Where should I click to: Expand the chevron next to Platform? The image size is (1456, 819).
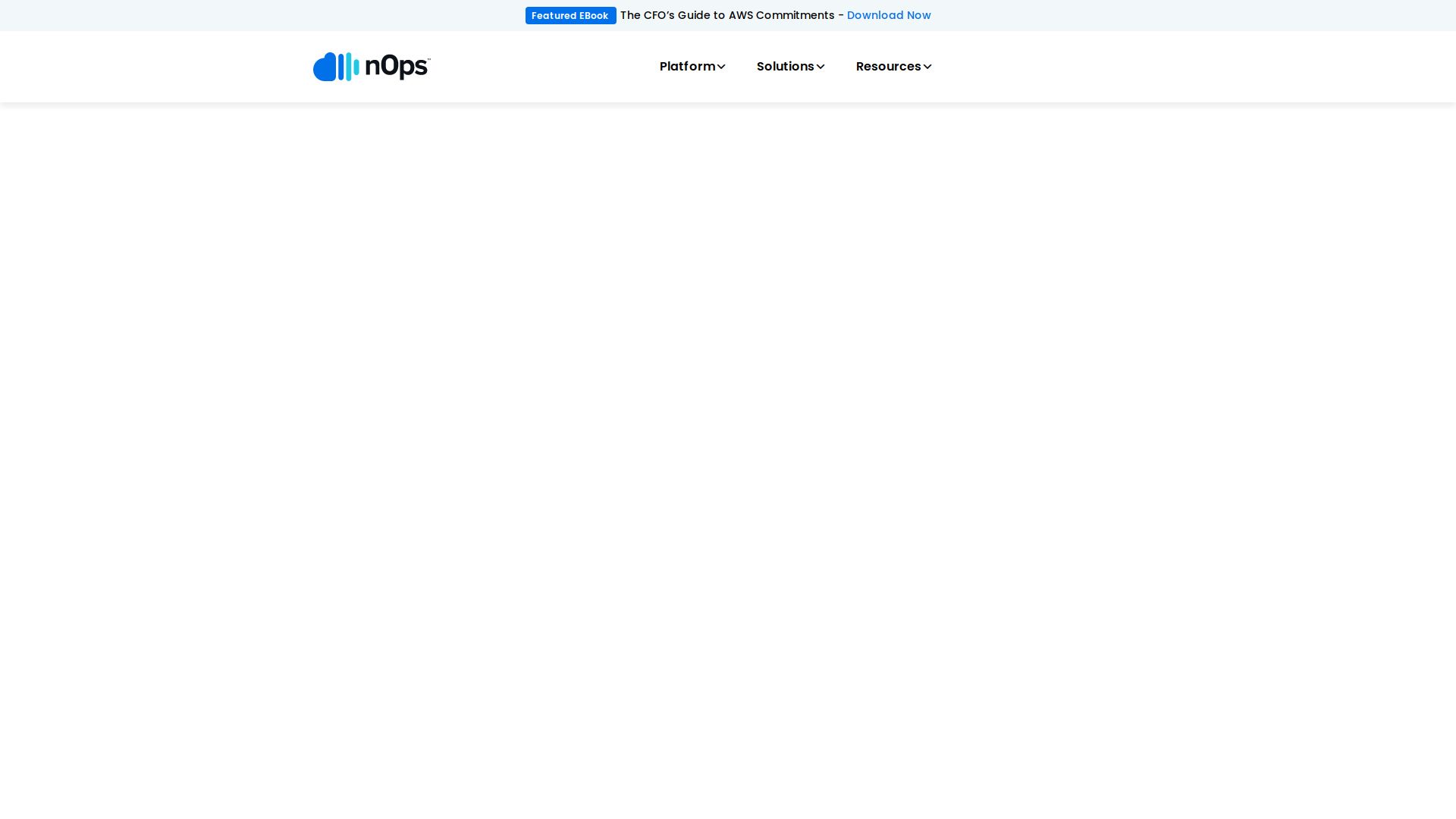click(721, 67)
